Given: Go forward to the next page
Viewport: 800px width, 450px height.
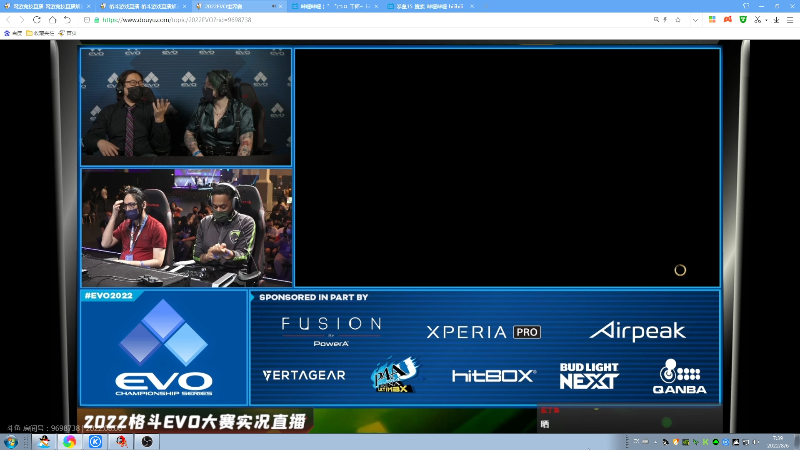Looking at the screenshot, I should [x=21, y=20].
